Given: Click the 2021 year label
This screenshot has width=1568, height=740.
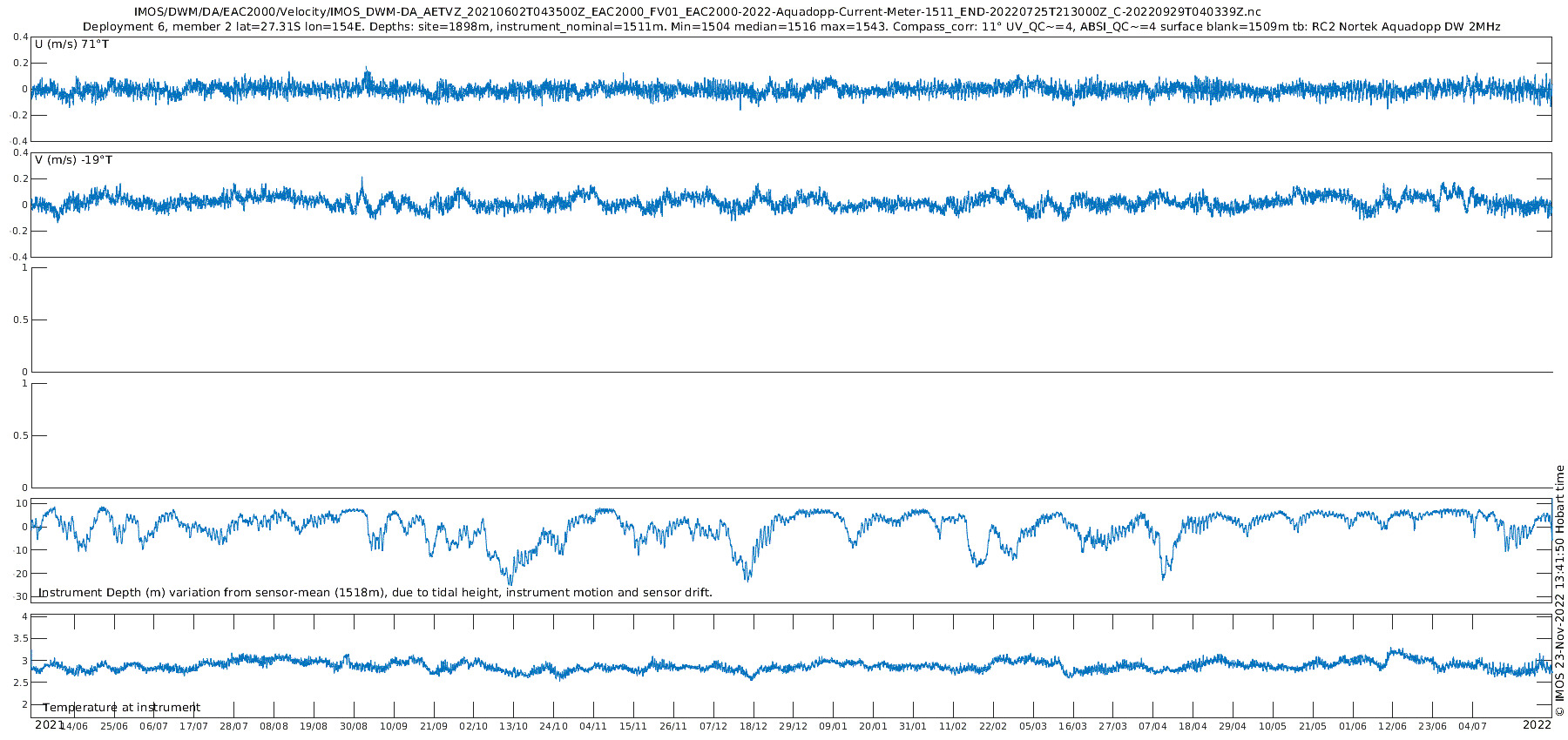Looking at the screenshot, I should tap(49, 724).
